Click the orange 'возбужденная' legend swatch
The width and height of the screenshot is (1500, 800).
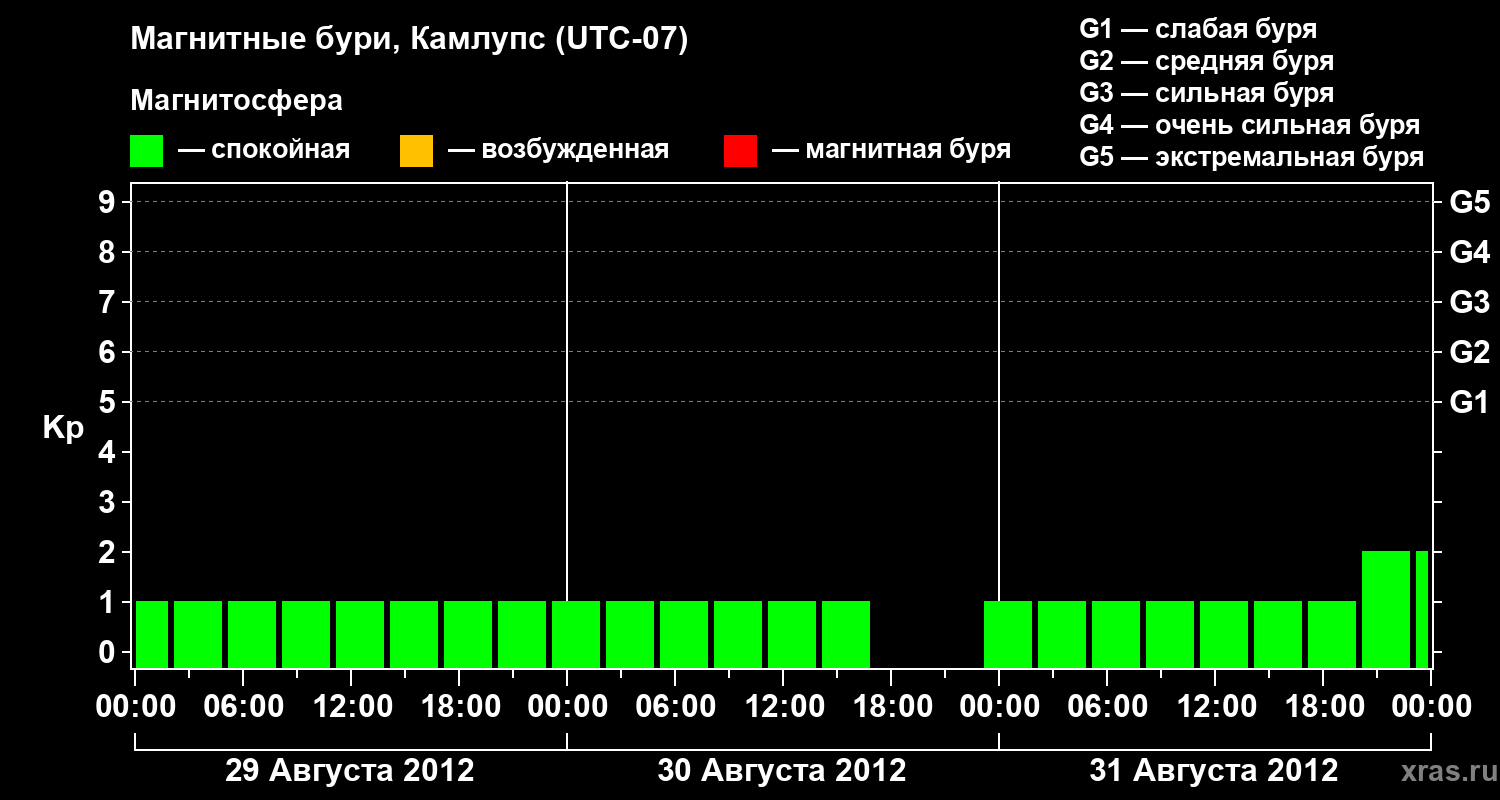(x=416, y=151)
